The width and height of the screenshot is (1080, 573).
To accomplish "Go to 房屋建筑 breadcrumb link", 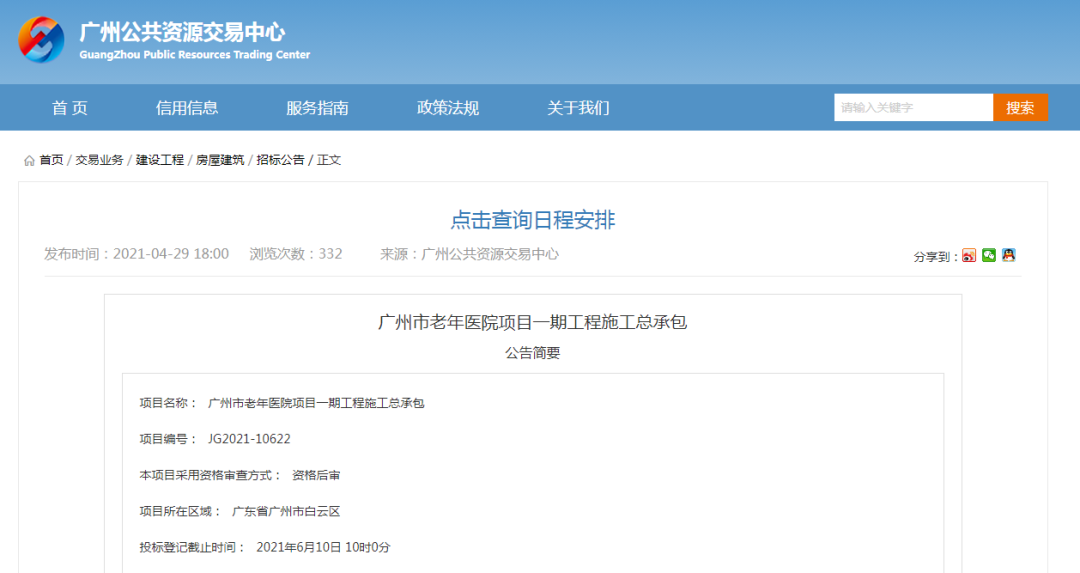I will (x=220, y=160).
